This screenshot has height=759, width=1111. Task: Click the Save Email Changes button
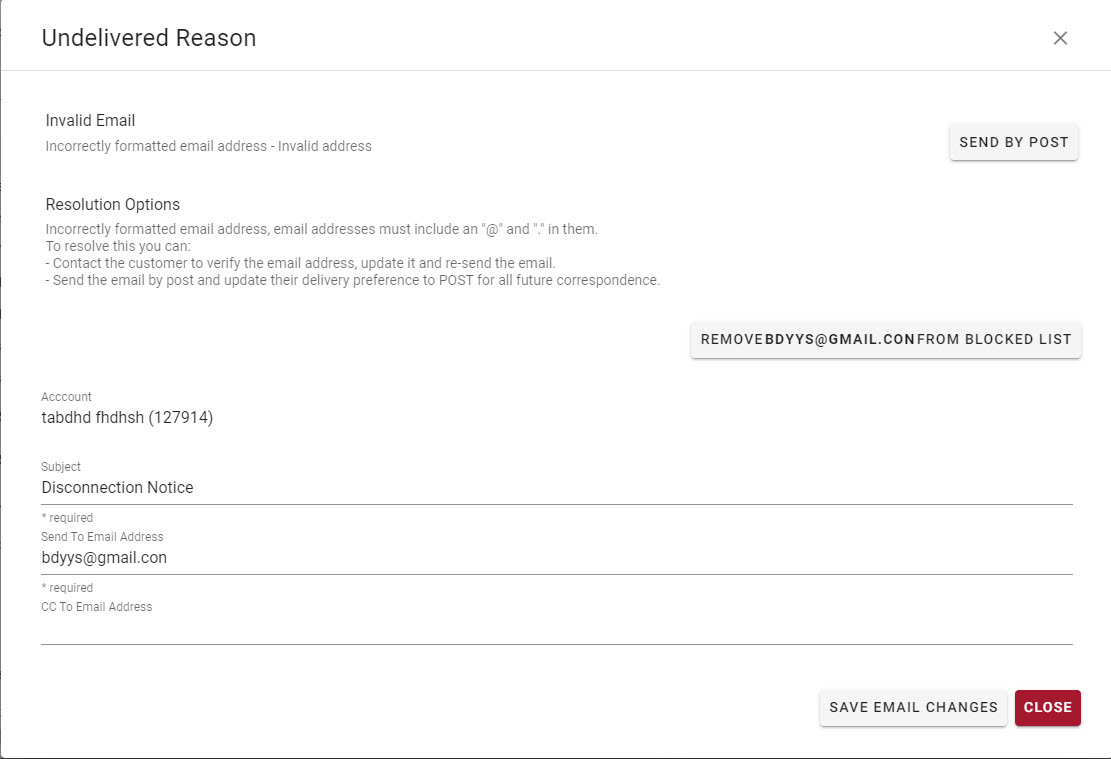[x=913, y=707]
